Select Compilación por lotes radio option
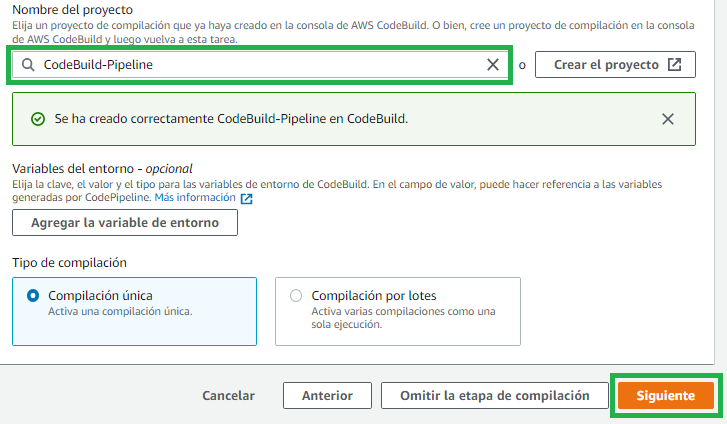 (x=296, y=296)
